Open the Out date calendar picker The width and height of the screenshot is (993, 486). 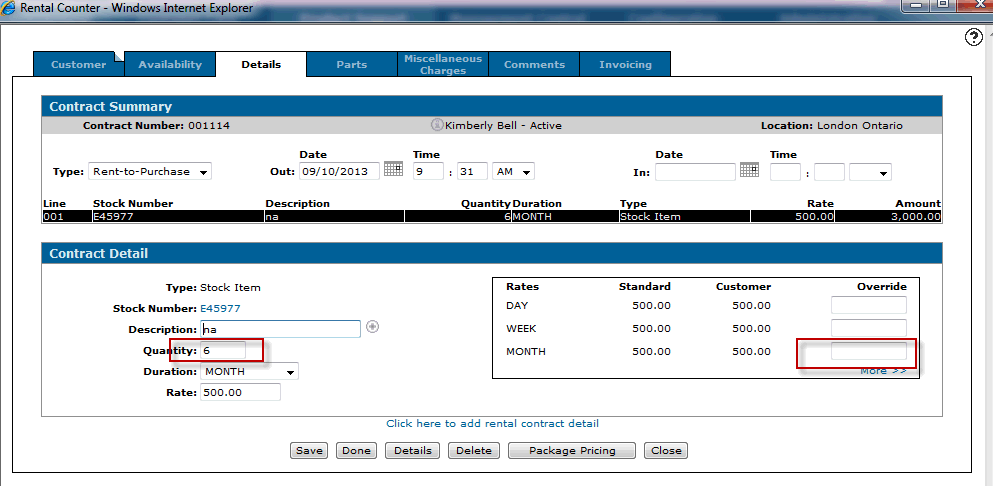pyautogui.click(x=393, y=170)
